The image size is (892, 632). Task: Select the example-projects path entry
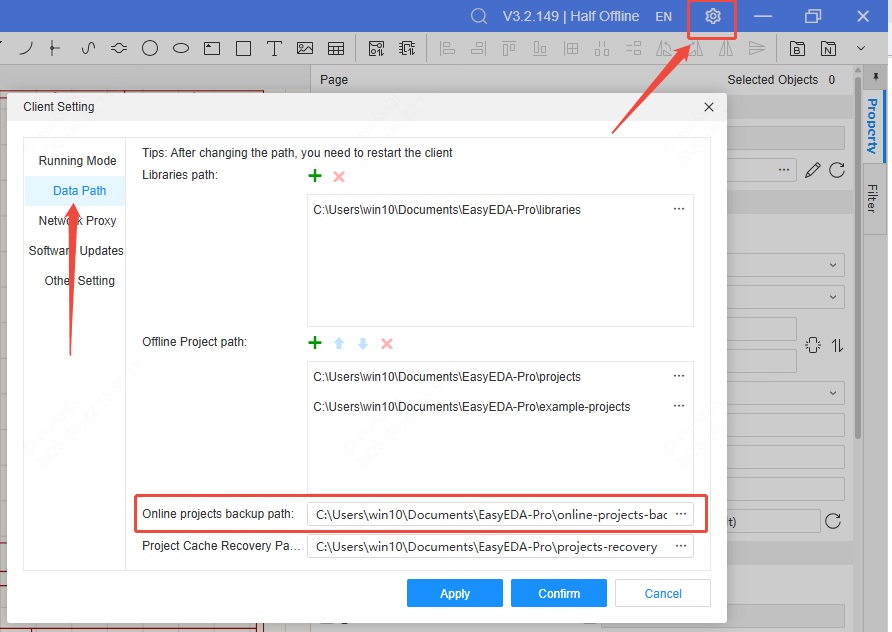click(x=472, y=407)
